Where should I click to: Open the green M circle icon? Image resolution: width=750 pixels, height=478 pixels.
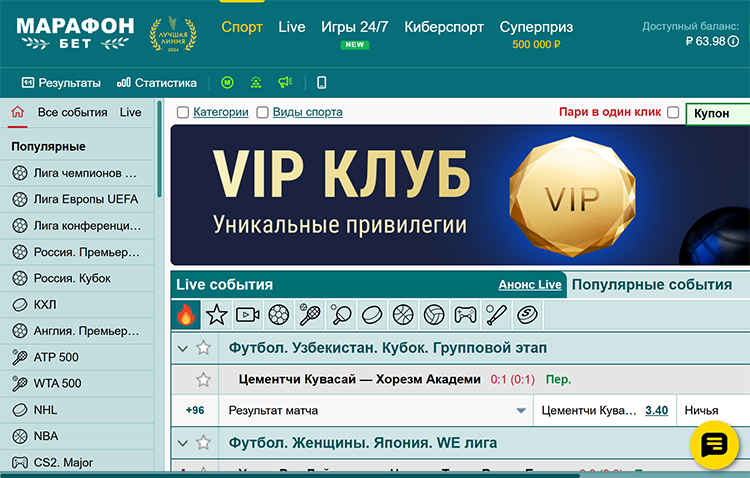click(x=227, y=83)
